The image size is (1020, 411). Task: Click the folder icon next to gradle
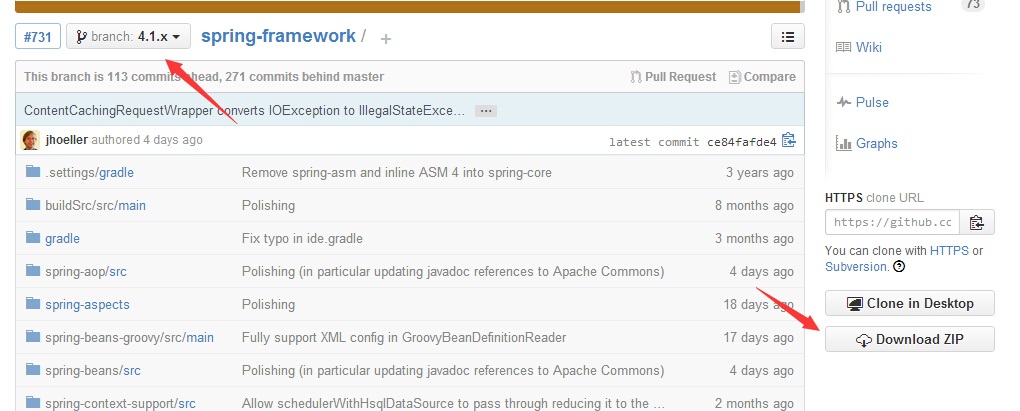click(33, 237)
